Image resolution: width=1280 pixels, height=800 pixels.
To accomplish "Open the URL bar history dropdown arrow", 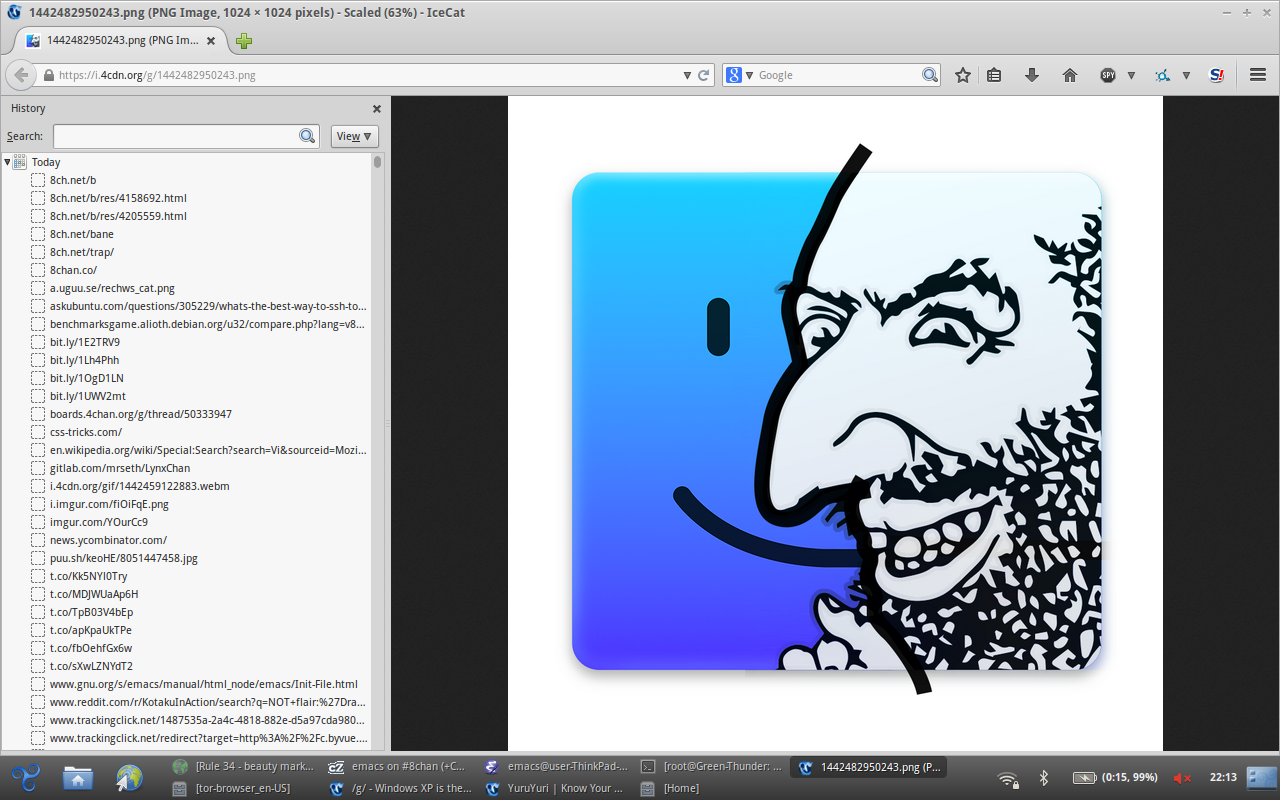I will point(687,75).
